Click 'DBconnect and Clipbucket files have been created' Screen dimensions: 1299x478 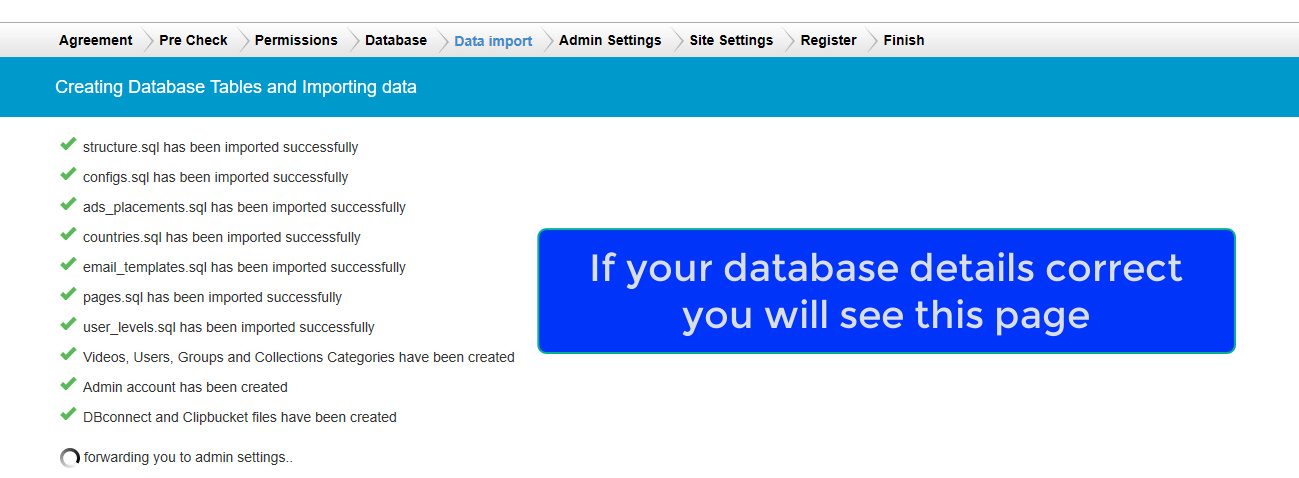(x=240, y=417)
